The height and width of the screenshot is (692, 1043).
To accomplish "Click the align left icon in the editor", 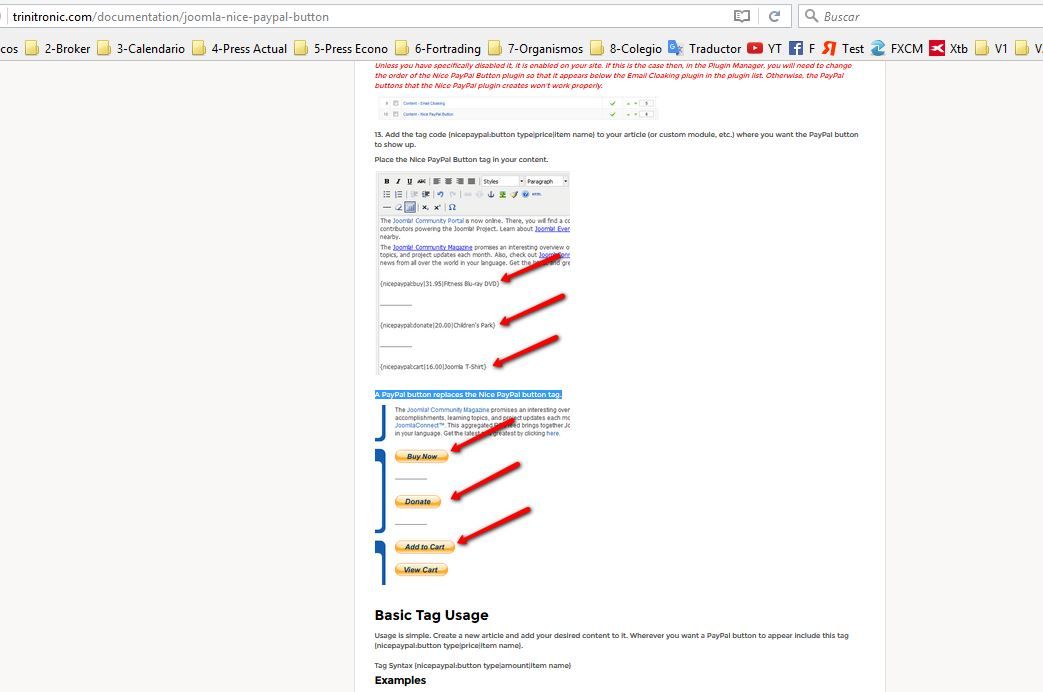I will click(437, 182).
